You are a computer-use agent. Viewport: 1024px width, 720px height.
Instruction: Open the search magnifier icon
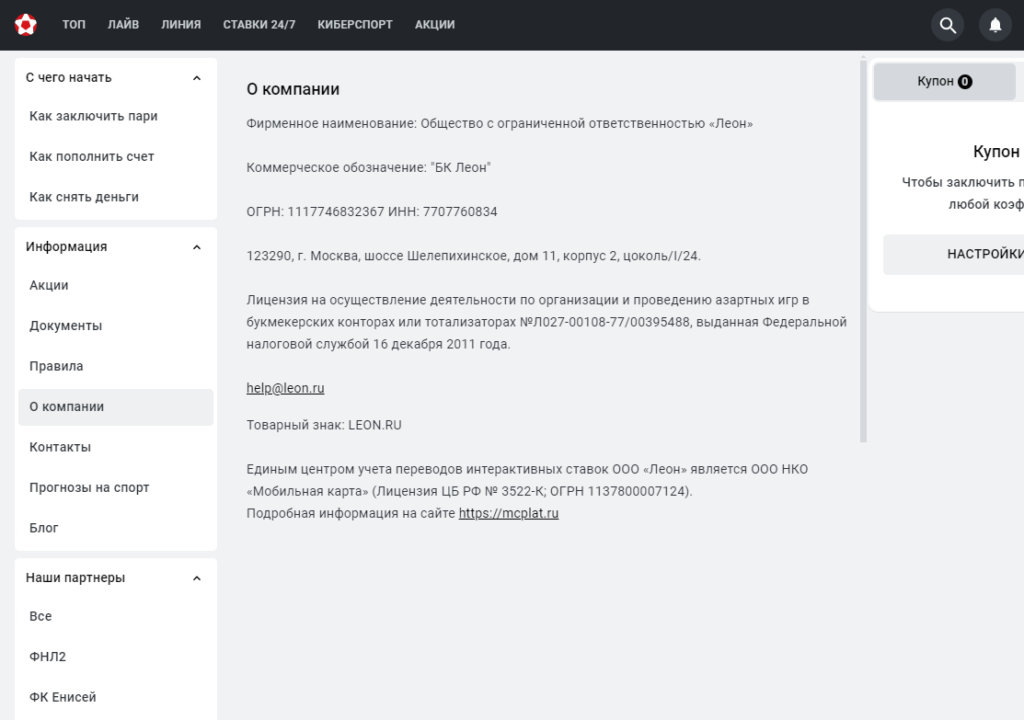tap(948, 25)
